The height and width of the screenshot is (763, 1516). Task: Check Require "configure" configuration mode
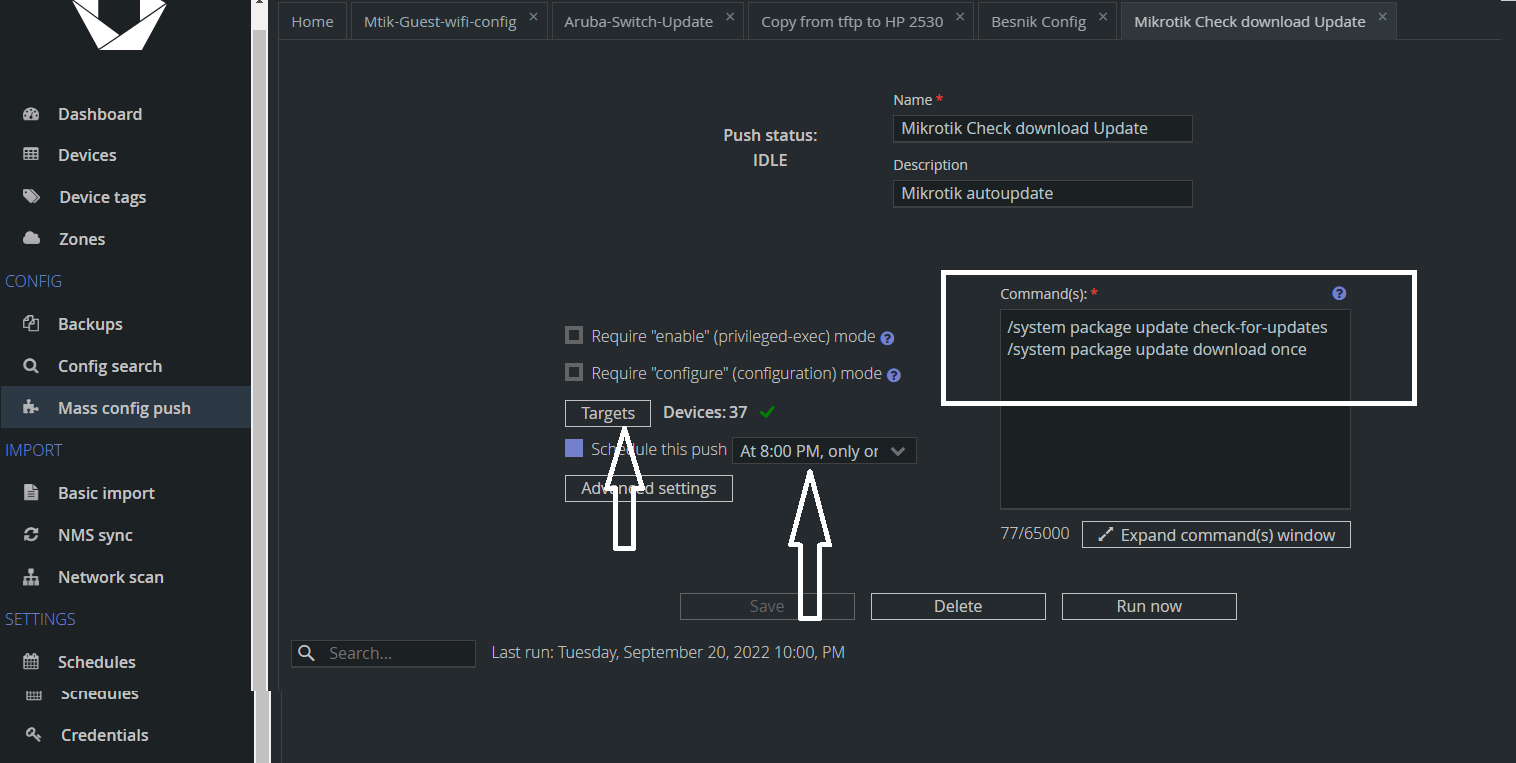[x=574, y=372]
